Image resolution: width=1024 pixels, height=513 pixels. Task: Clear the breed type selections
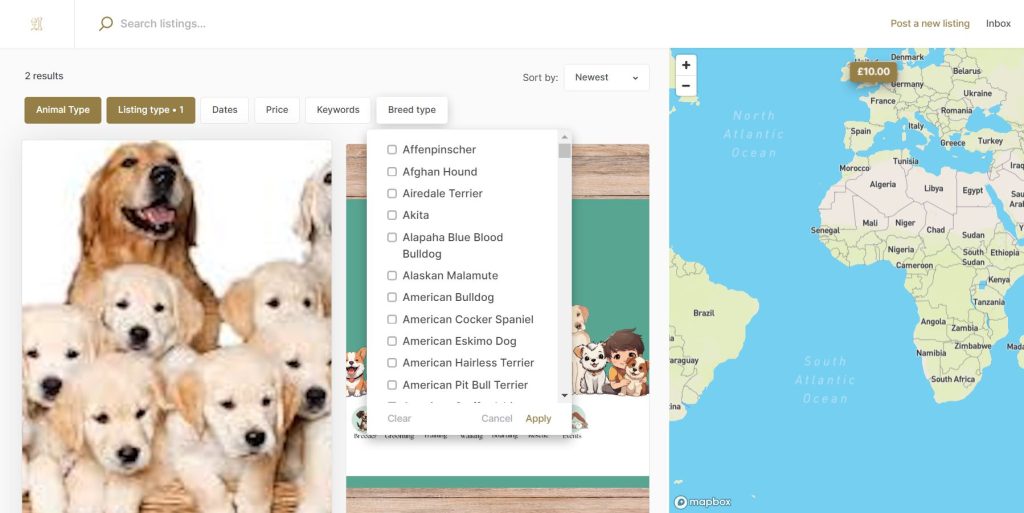coord(399,418)
